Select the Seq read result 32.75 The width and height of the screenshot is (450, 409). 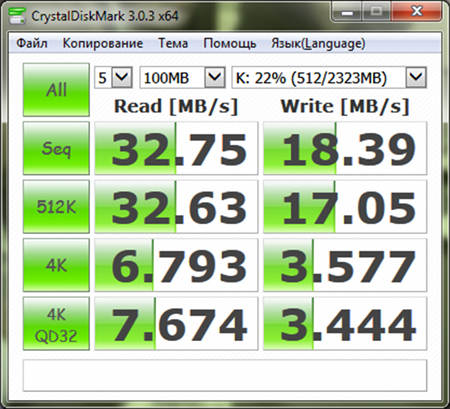176,148
